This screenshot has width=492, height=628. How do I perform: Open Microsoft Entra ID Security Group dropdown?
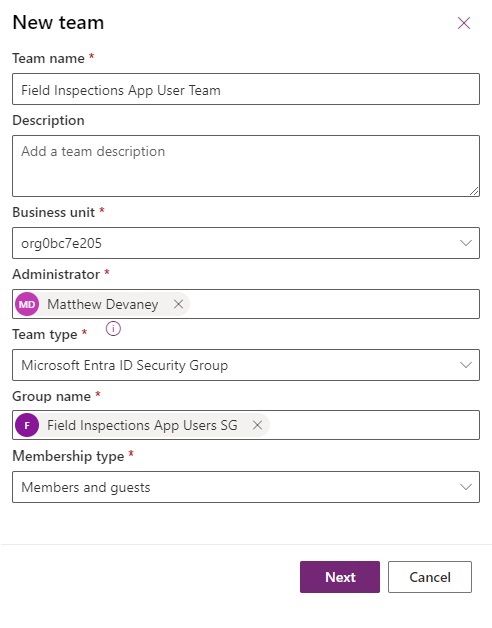(x=246, y=365)
